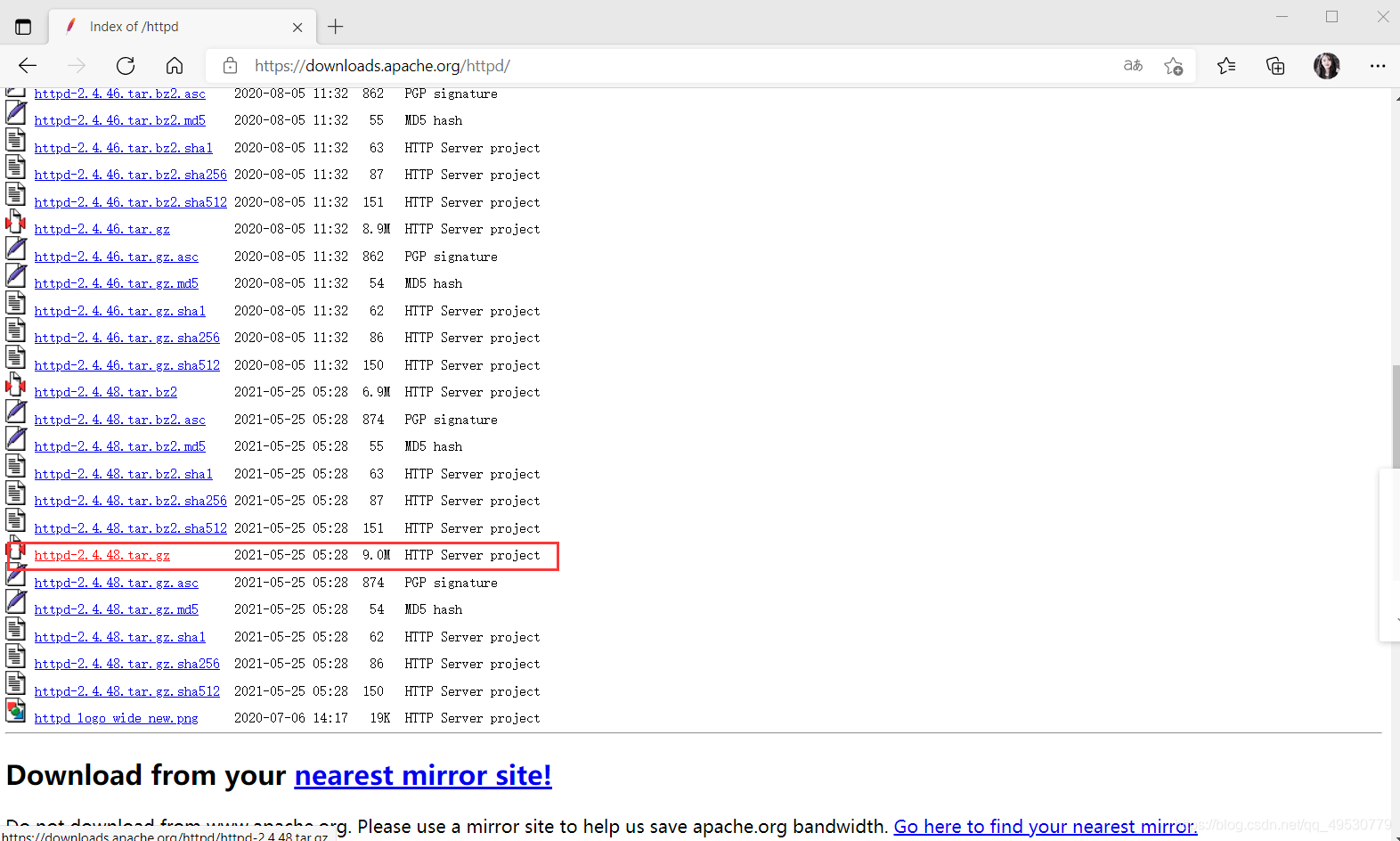
Task: Click the Forward navigation arrow
Action: (77, 66)
